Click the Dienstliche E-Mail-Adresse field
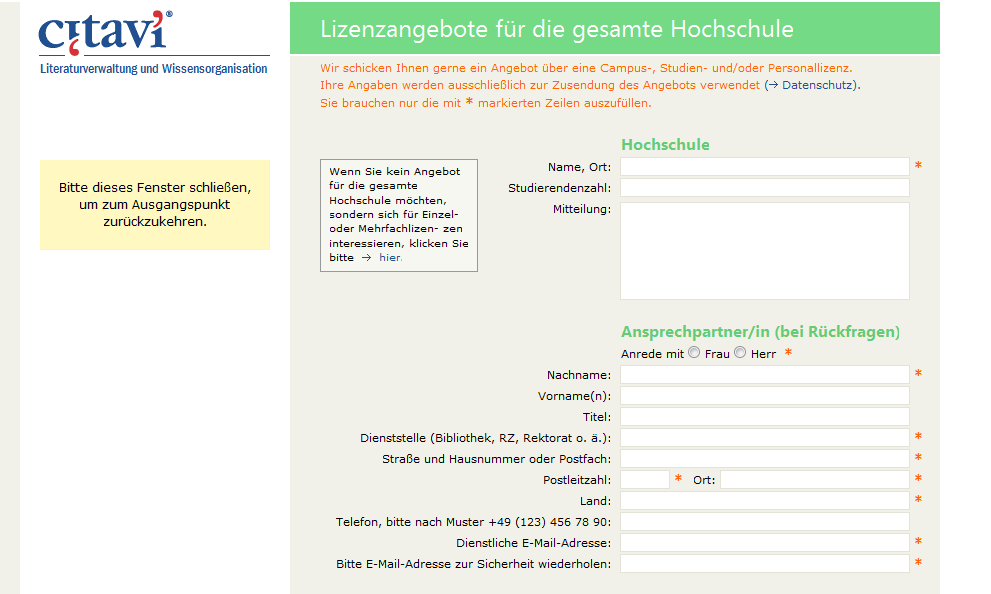This screenshot has width=991, height=594. click(765, 542)
